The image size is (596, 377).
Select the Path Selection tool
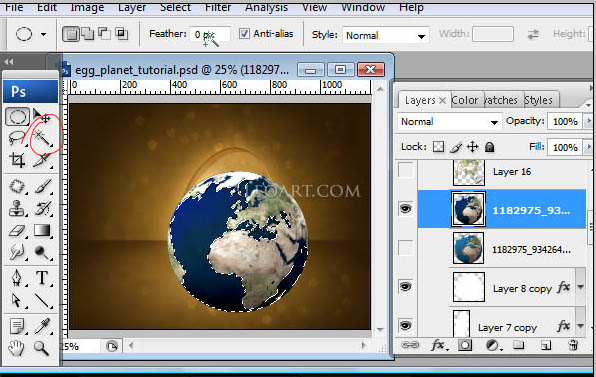coord(17,300)
